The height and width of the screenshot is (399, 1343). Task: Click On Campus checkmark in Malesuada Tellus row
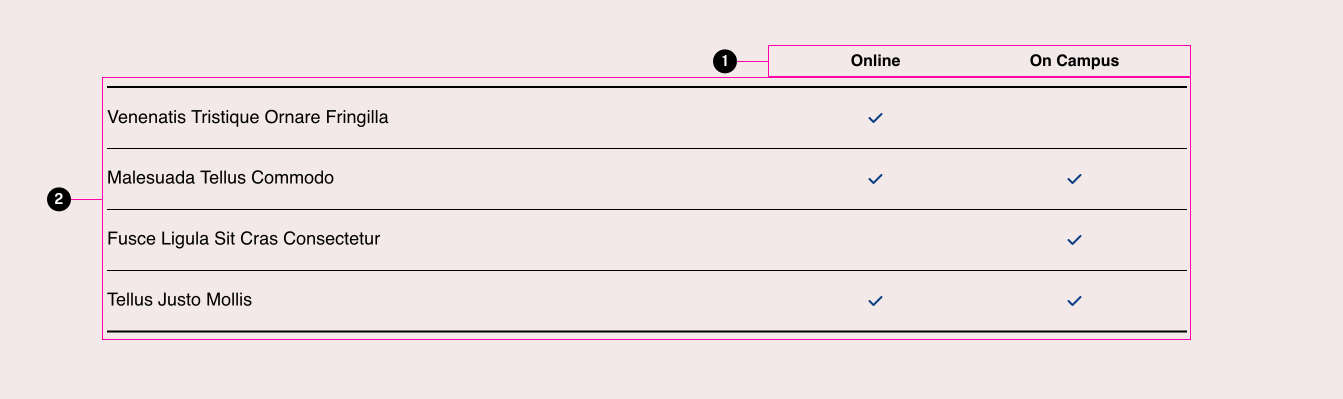click(x=1074, y=179)
